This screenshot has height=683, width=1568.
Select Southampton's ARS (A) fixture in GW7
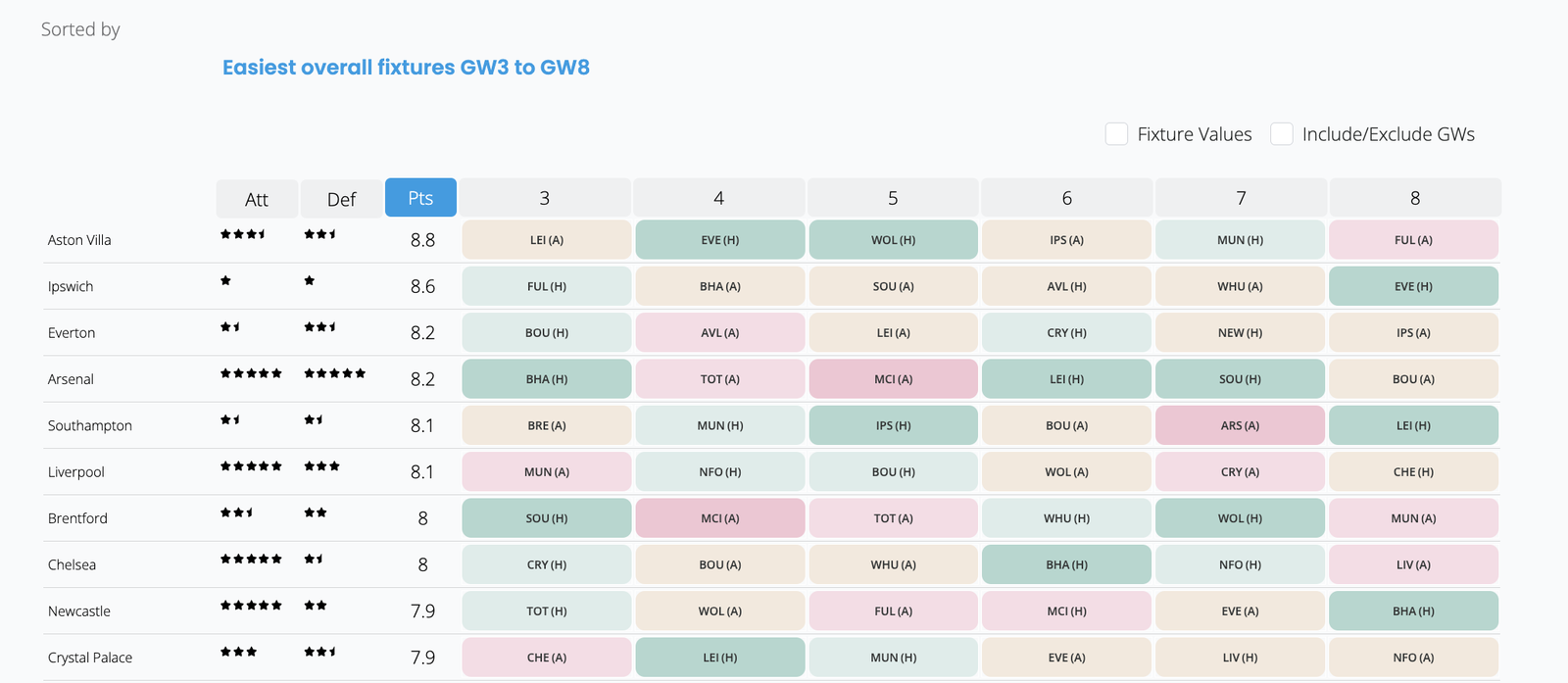point(1240,425)
